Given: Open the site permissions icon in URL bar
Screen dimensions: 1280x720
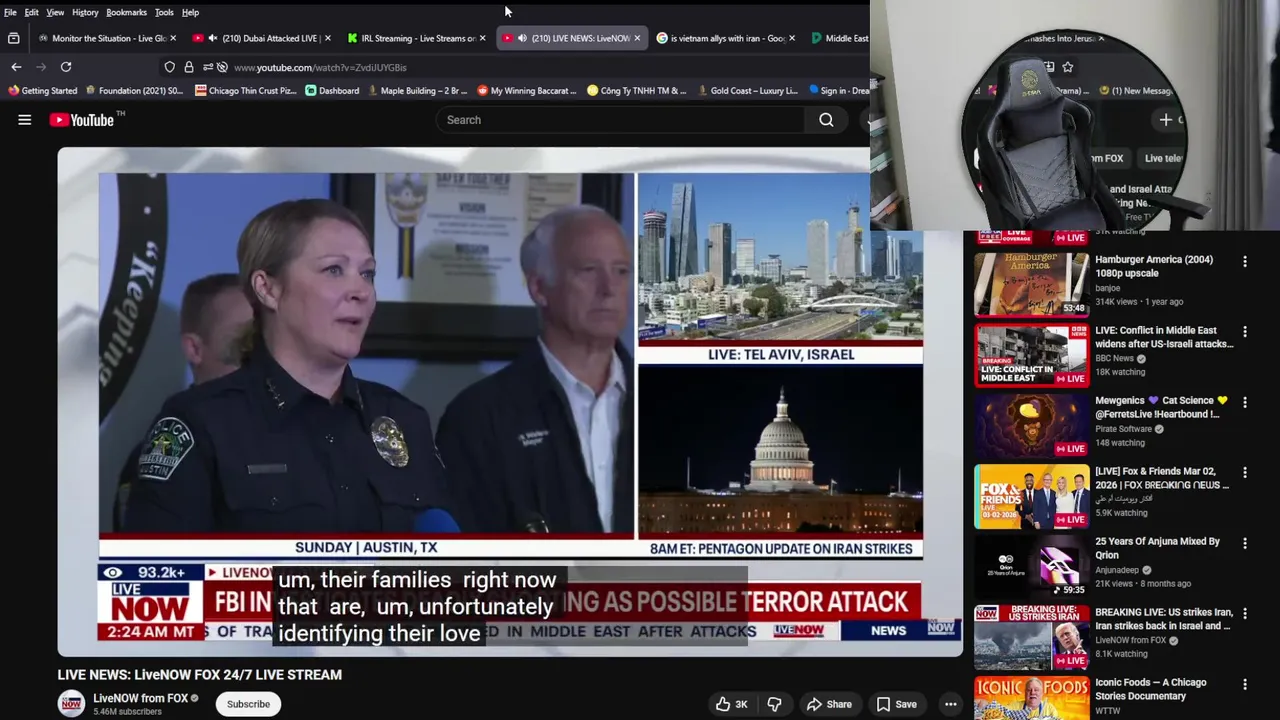Looking at the screenshot, I should point(207,67).
